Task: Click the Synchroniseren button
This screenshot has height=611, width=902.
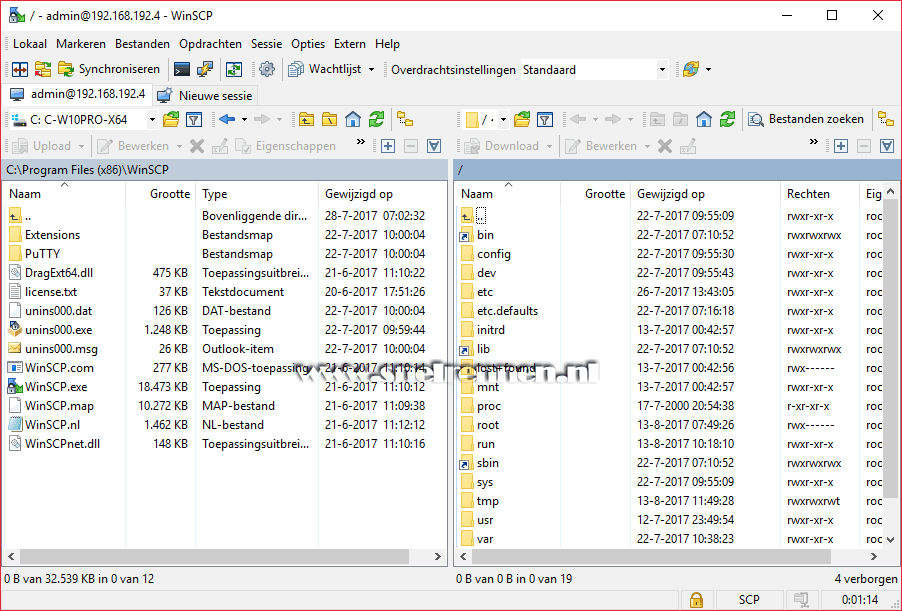Action: [109, 70]
